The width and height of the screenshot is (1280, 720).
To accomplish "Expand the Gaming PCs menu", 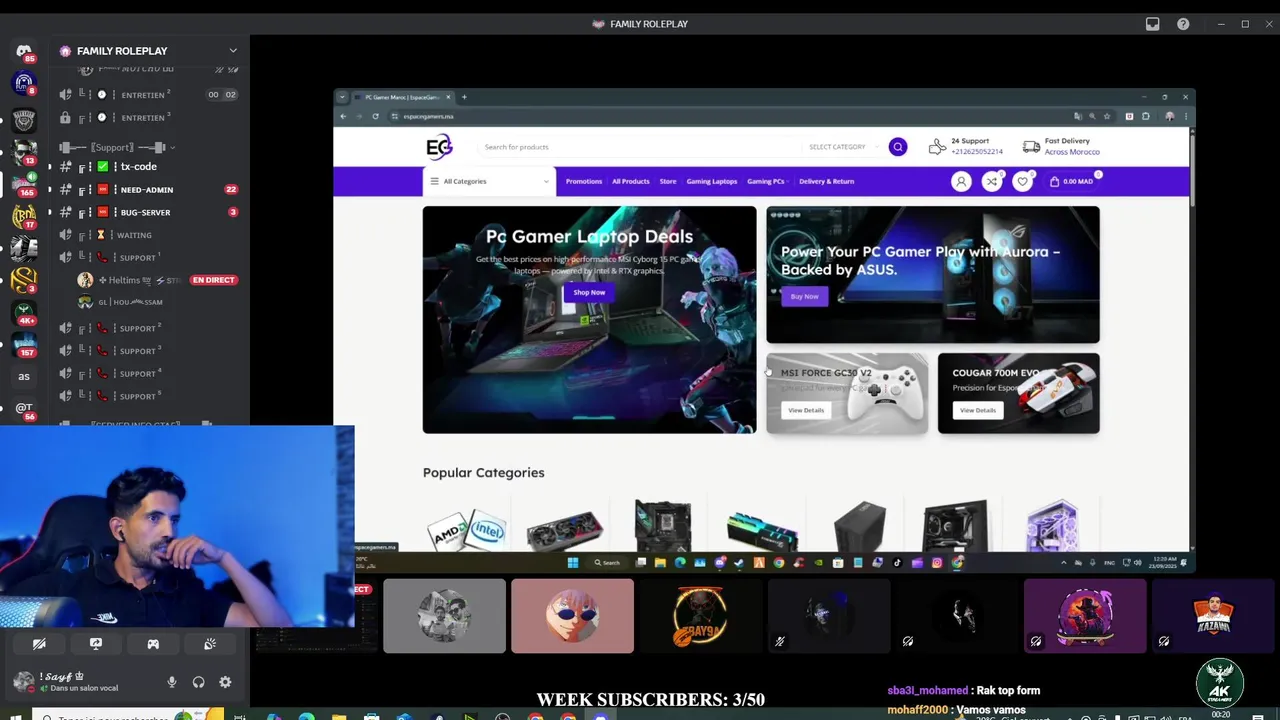I will click(767, 181).
